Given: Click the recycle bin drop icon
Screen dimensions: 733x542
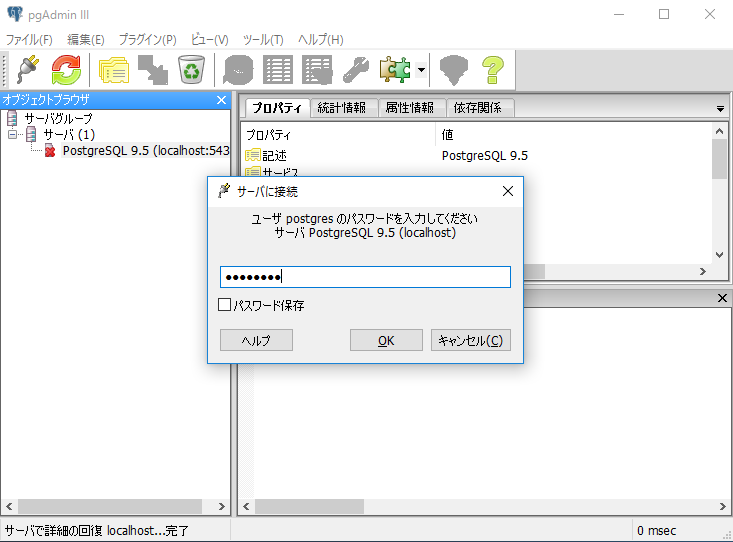Looking at the screenshot, I should 191,70.
